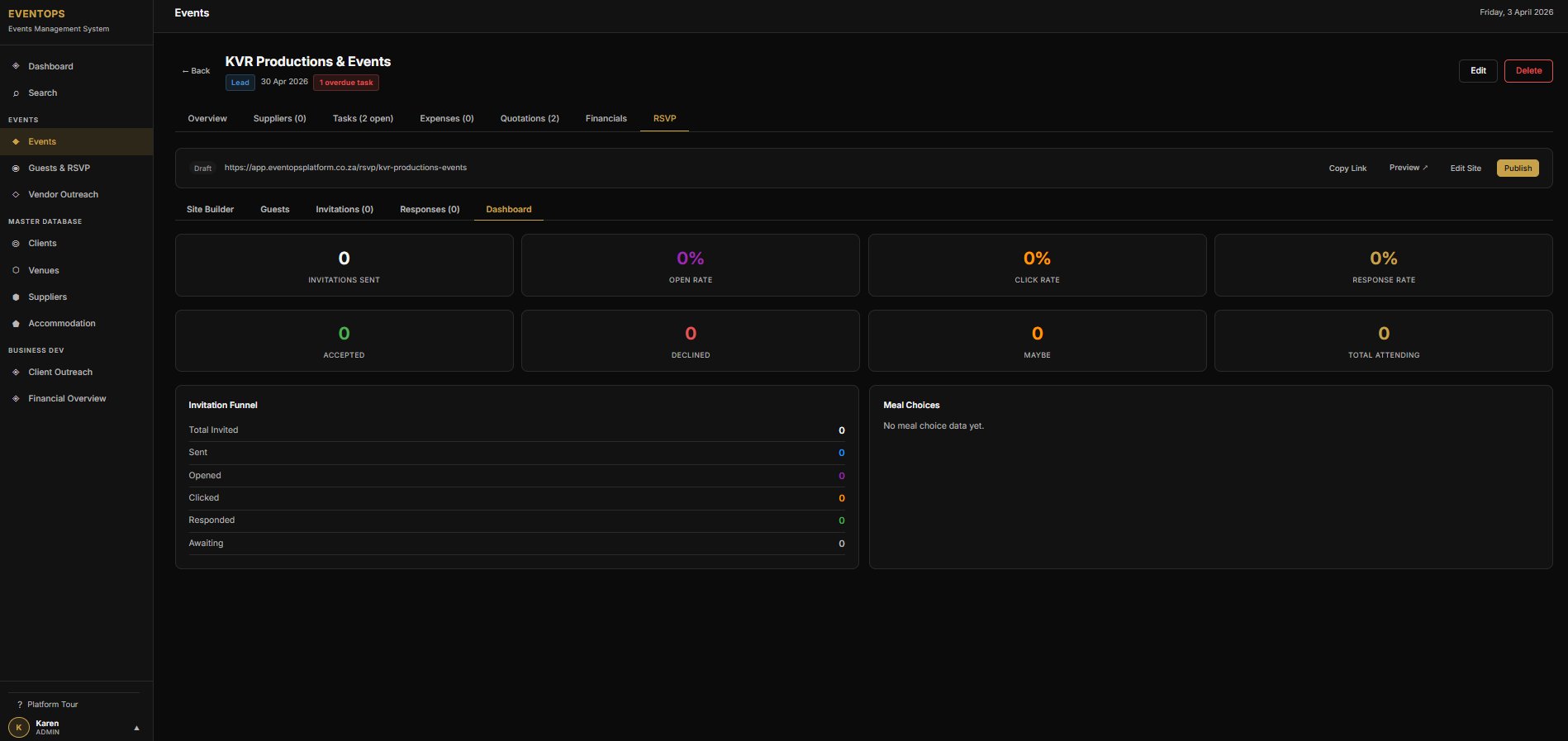Click the 30 Apr 2026 event date
Image resolution: width=1568 pixels, height=741 pixels.
[284, 82]
